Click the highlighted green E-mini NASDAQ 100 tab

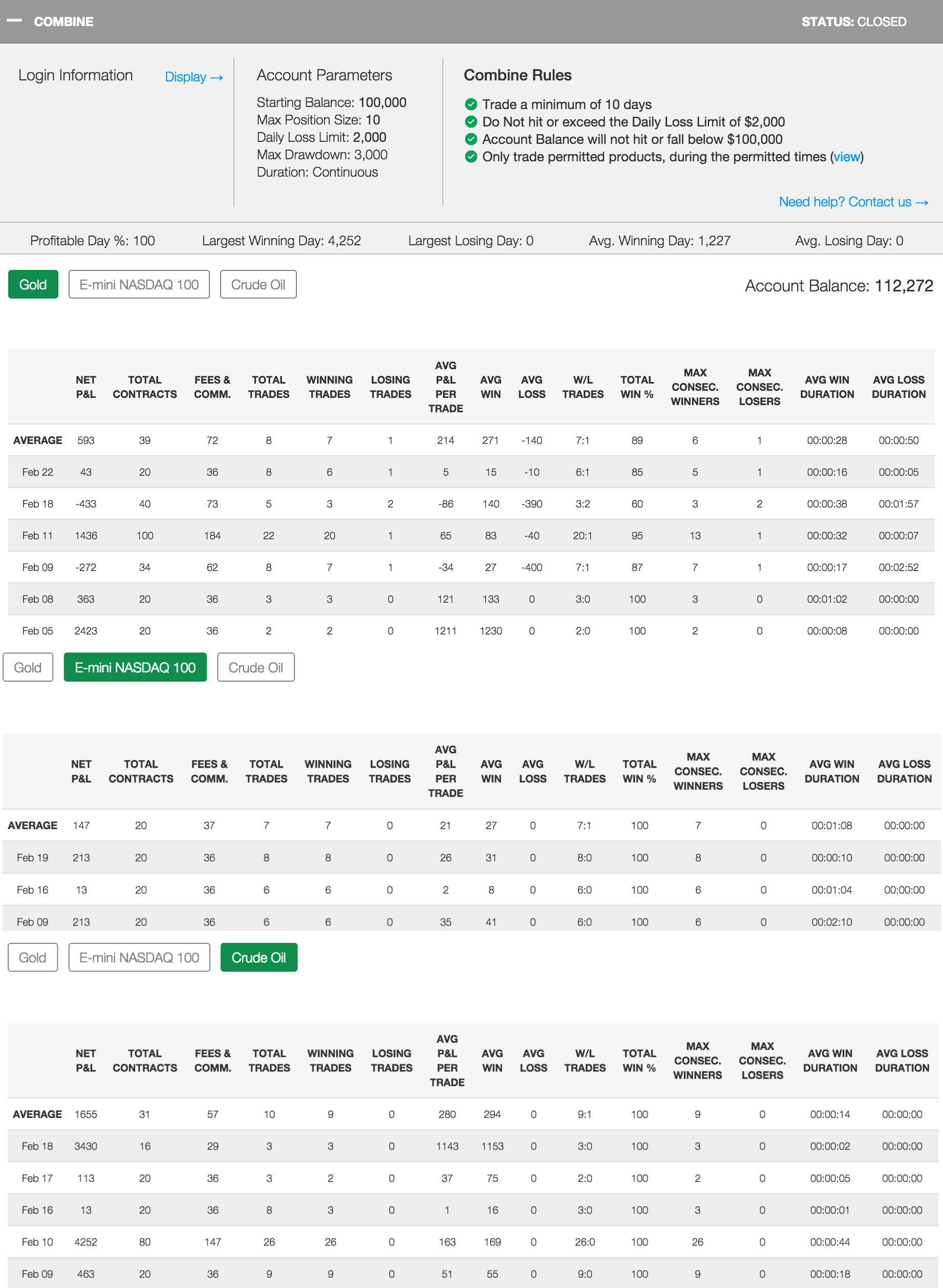coord(135,667)
